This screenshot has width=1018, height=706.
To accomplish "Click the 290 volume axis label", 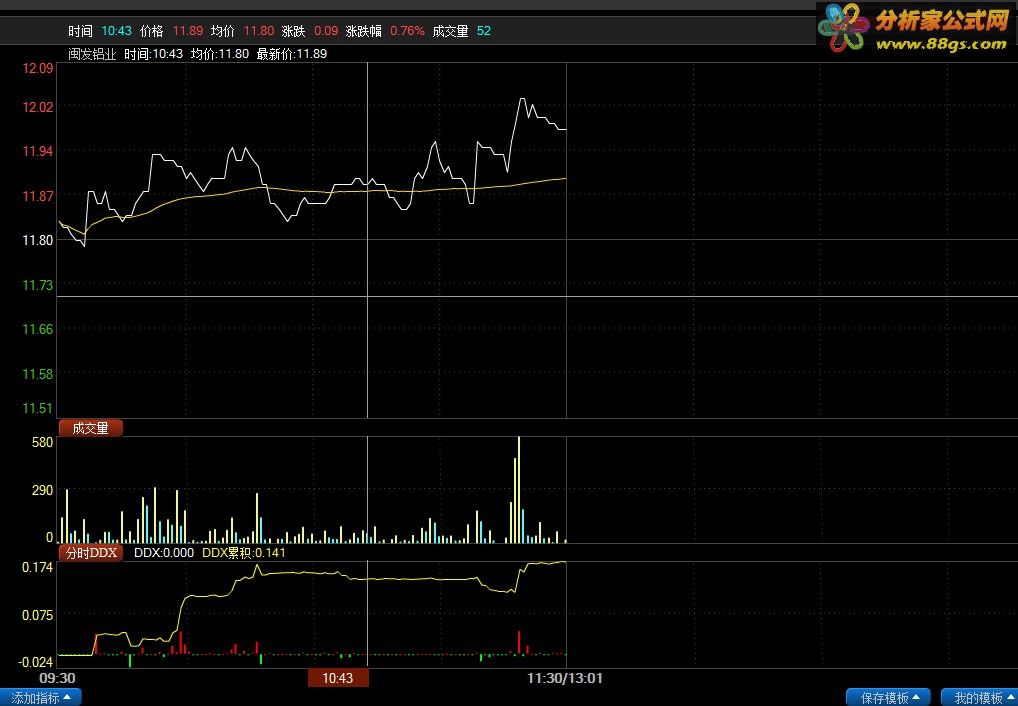I will 42,490.
